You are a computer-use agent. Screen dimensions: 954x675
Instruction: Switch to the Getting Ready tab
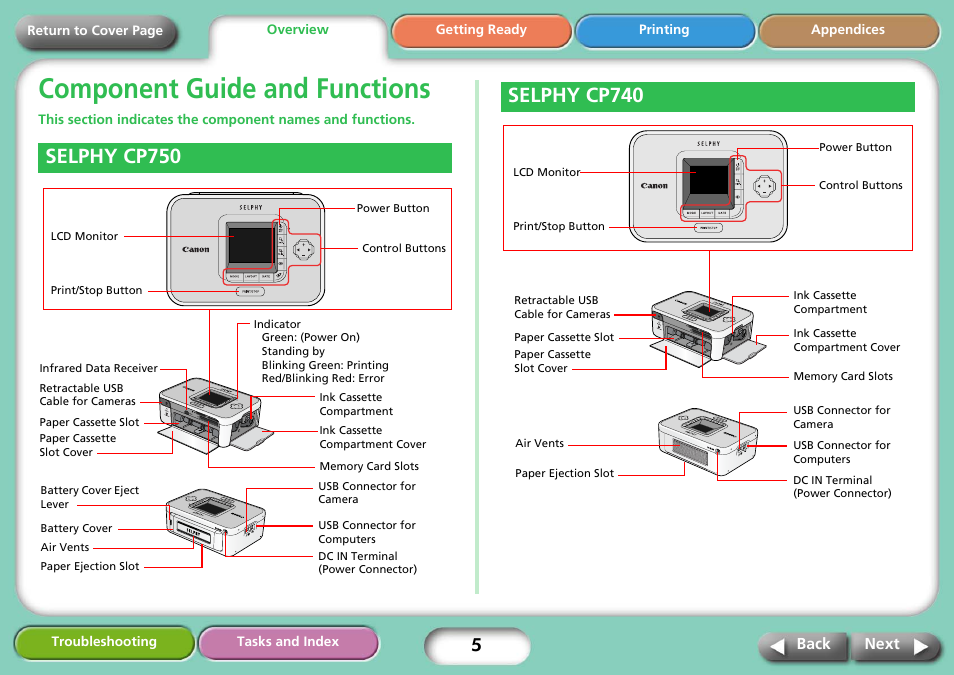[481, 30]
